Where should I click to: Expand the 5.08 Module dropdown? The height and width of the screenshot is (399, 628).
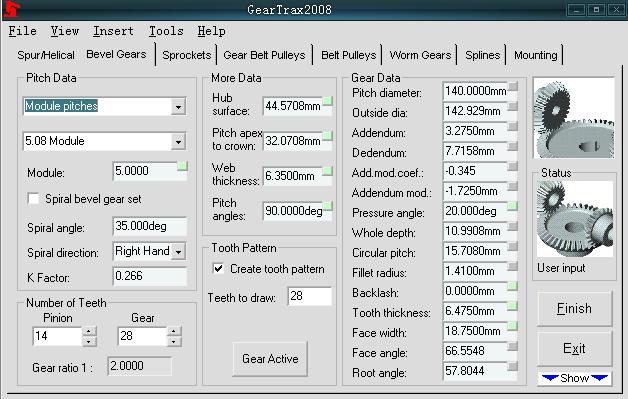(x=178, y=141)
